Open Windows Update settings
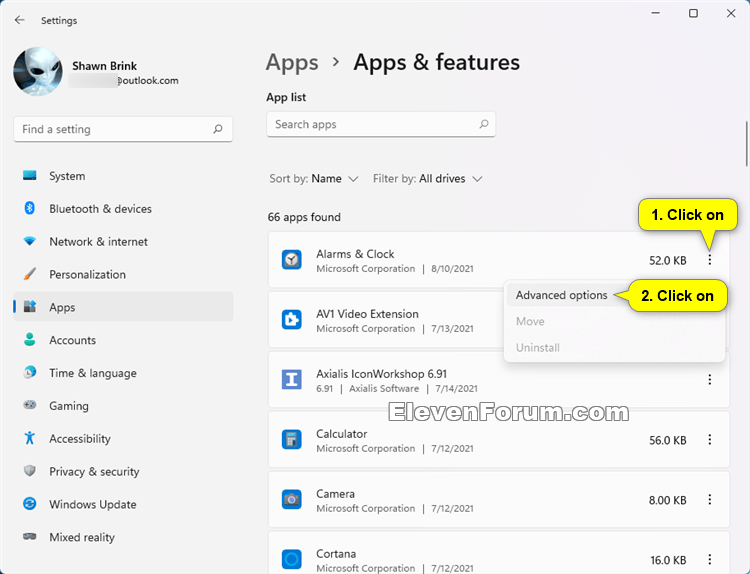 tap(123, 504)
